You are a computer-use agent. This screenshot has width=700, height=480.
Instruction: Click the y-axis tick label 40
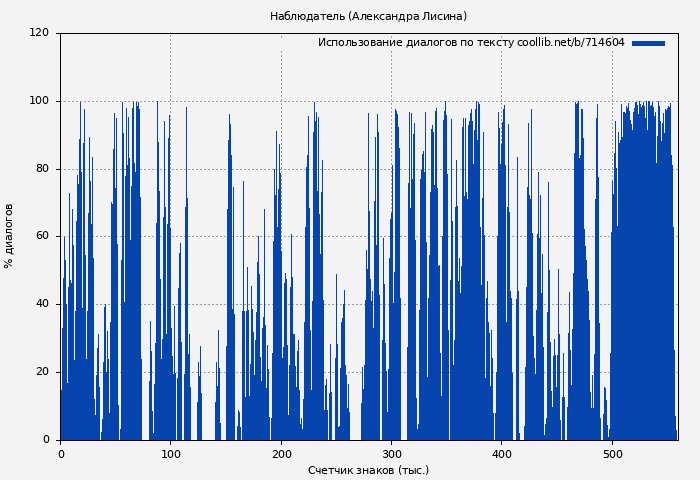(x=42, y=304)
